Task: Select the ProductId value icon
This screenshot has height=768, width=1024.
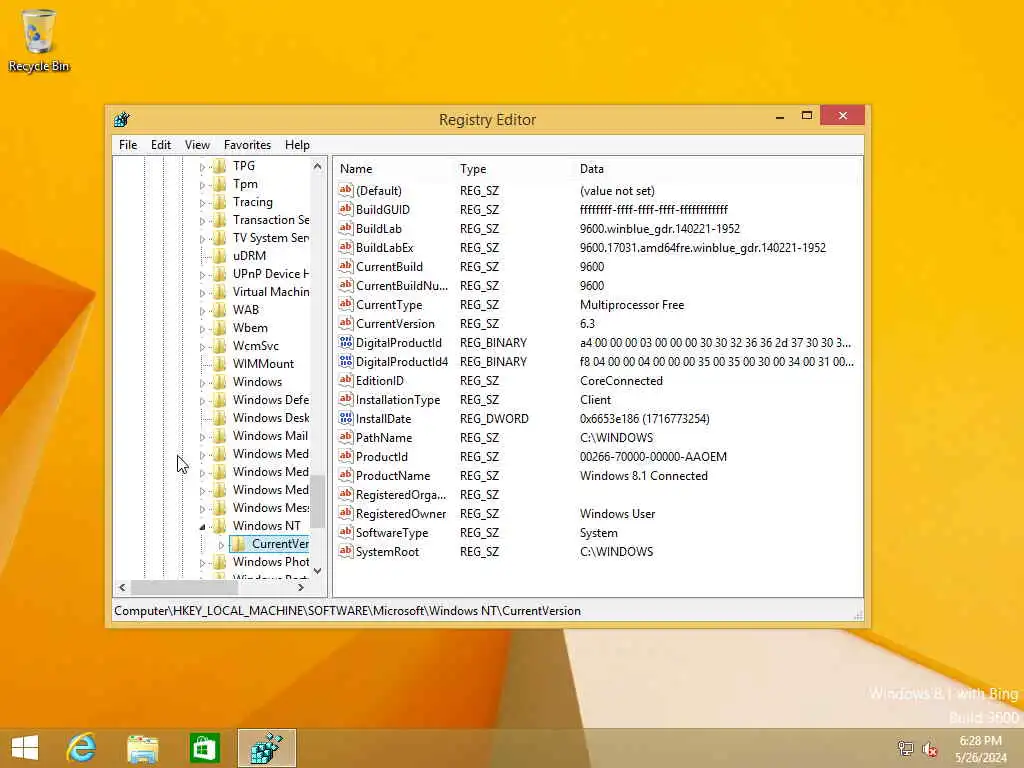Action: (x=345, y=456)
